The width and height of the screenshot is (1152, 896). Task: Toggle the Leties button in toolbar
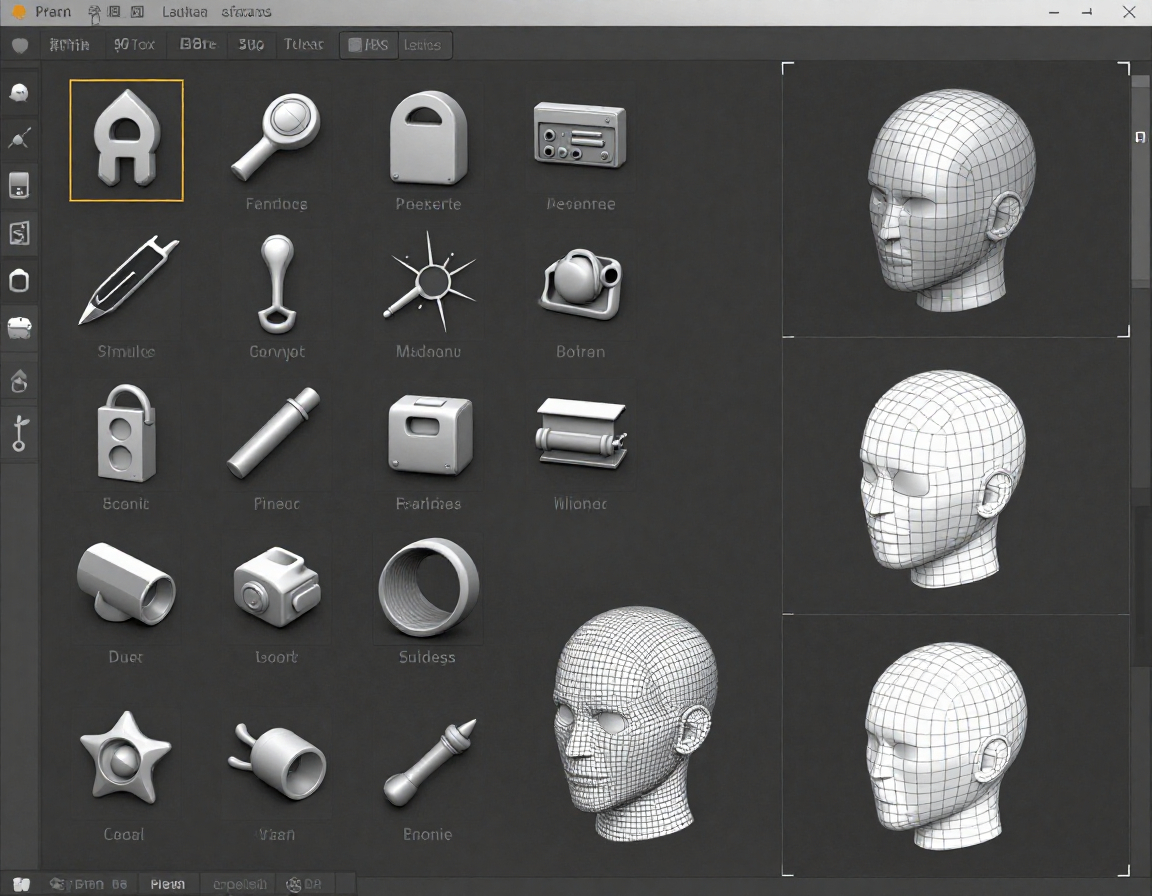423,45
